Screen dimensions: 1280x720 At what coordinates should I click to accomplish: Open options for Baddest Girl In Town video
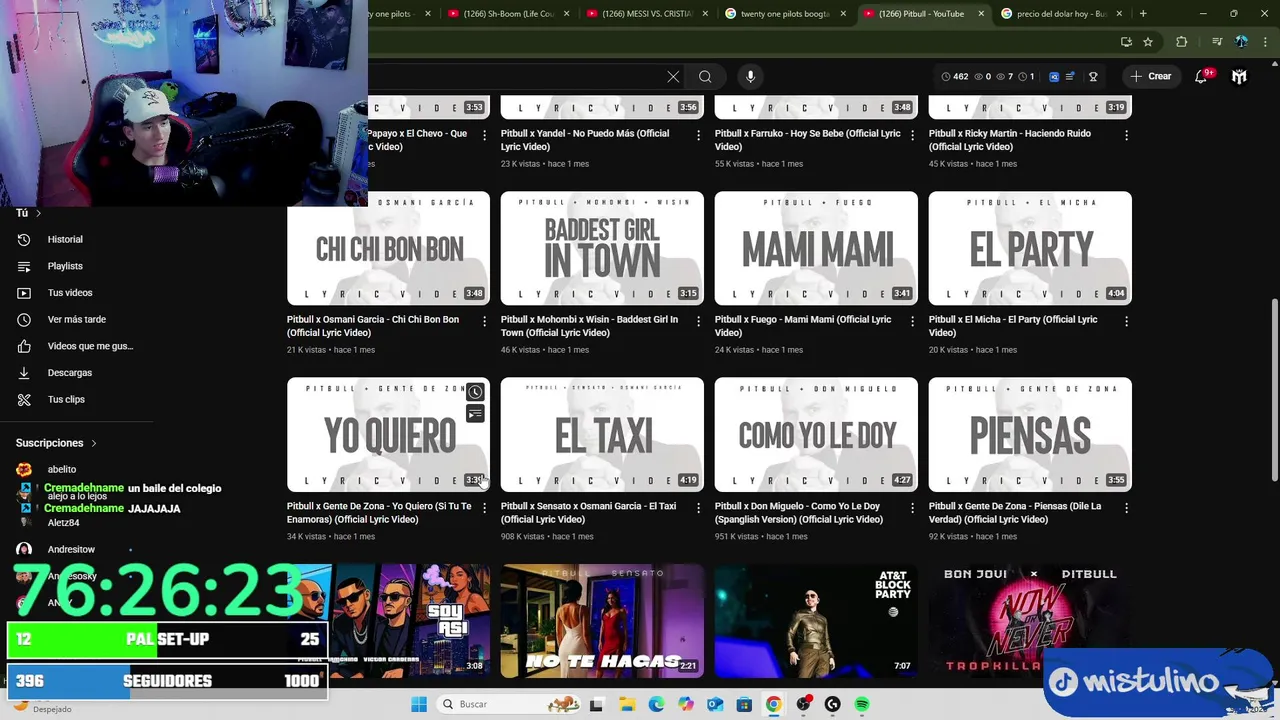click(x=698, y=322)
